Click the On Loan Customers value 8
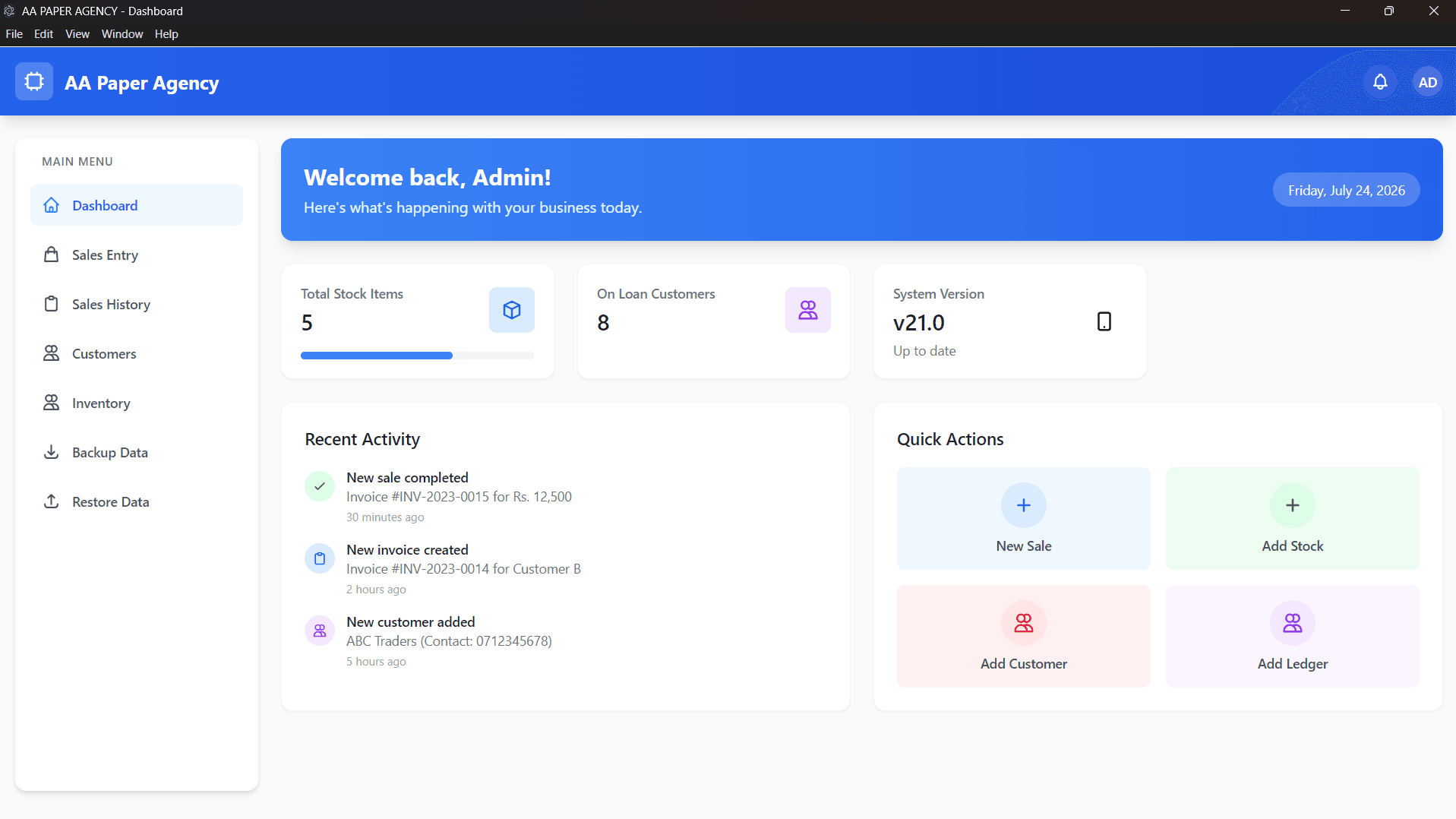This screenshot has width=1456, height=819. tap(603, 323)
